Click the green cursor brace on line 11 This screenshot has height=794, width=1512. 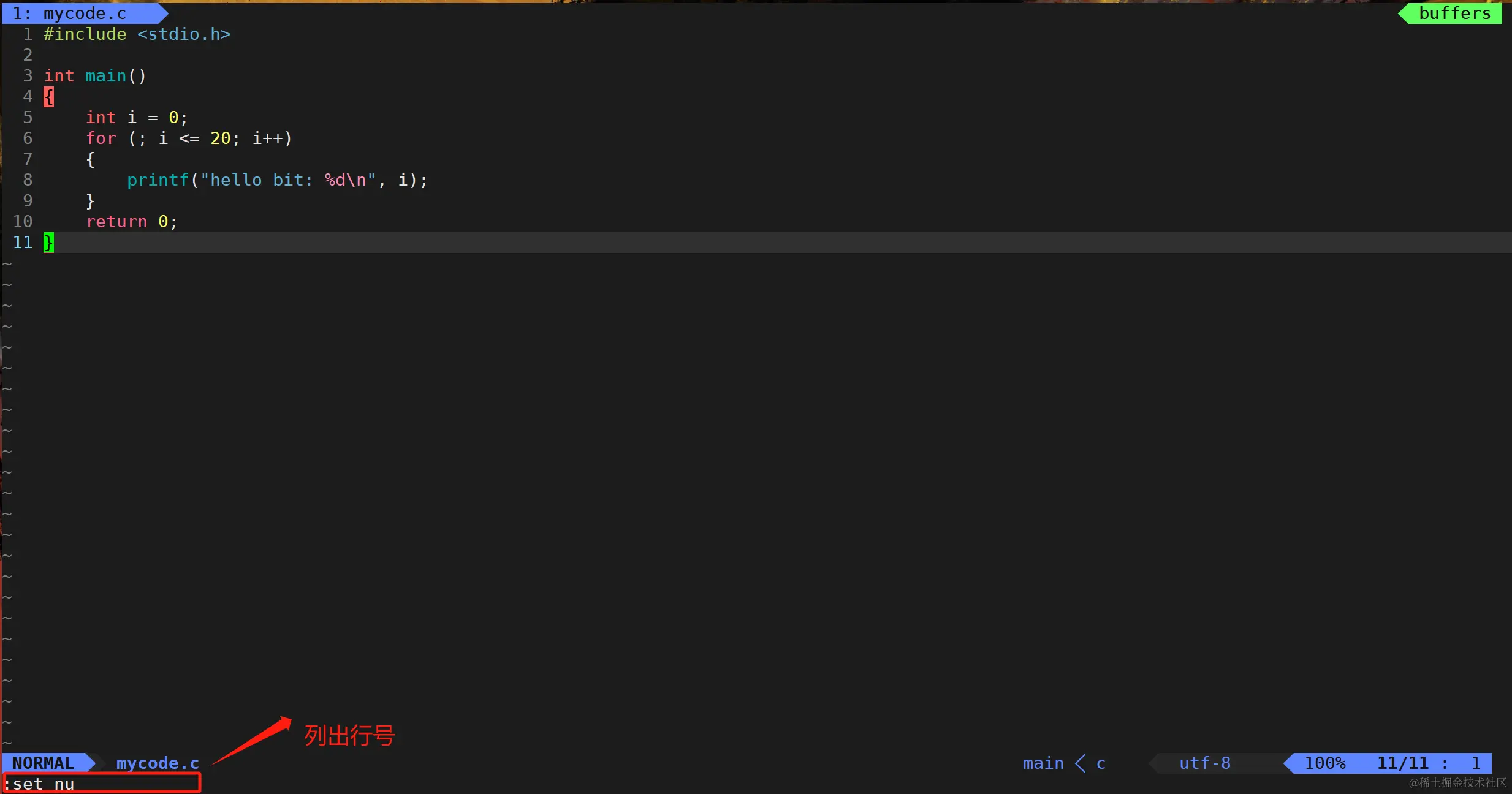coord(49,243)
